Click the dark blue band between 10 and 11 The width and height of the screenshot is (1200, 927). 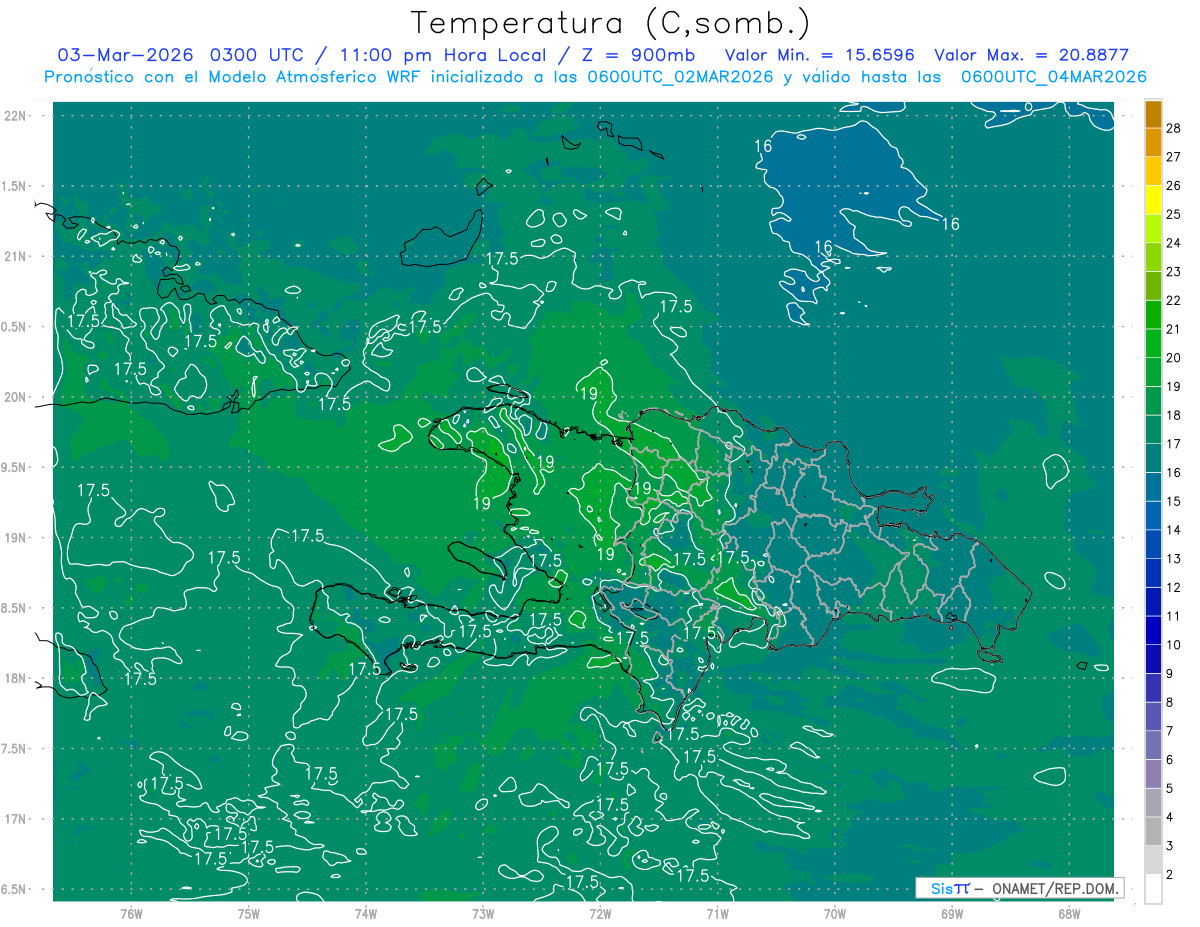tap(1153, 630)
